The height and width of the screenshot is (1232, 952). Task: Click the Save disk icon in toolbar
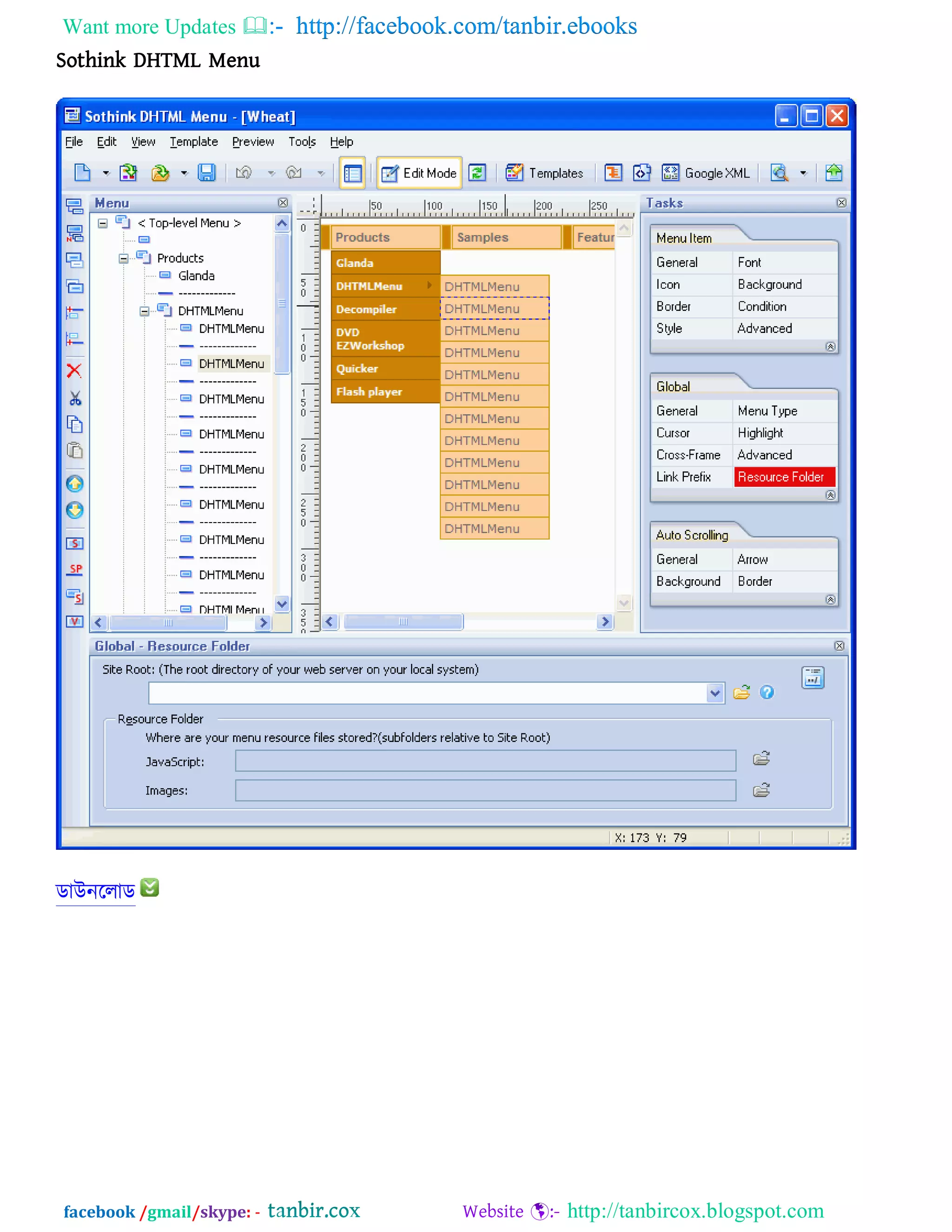point(206,172)
